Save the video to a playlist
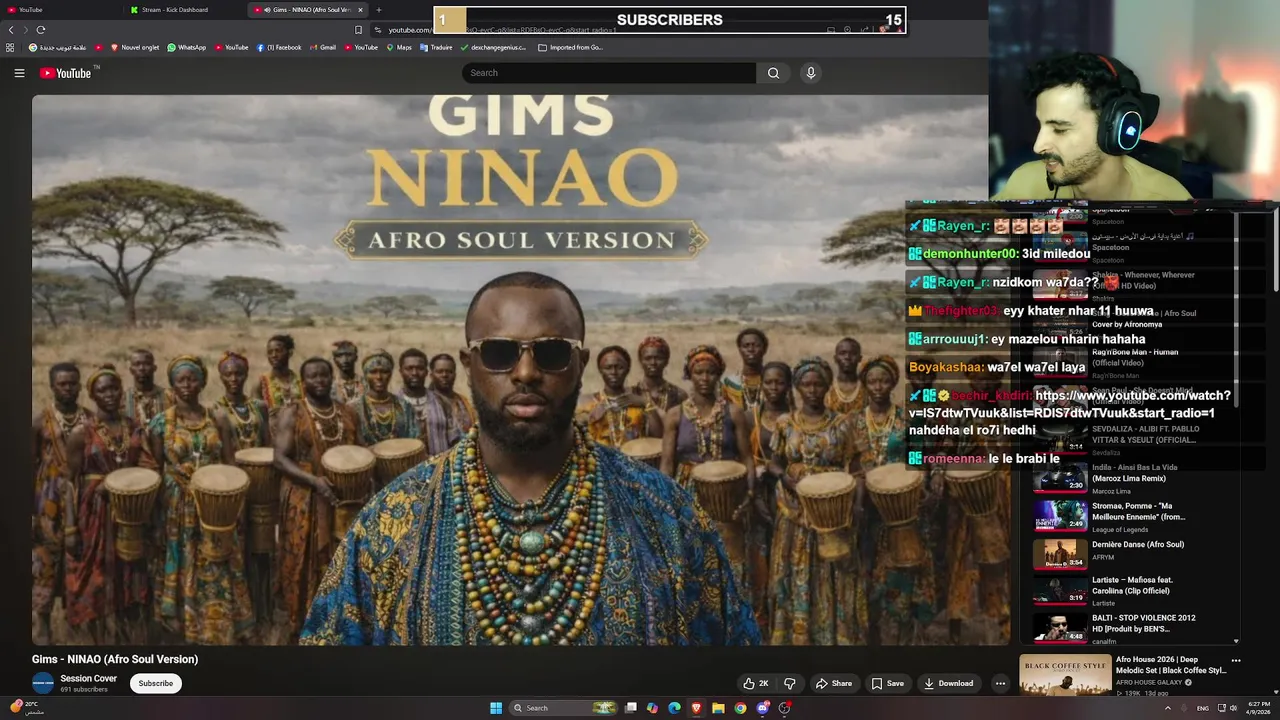The width and height of the screenshot is (1280, 720). point(887,683)
